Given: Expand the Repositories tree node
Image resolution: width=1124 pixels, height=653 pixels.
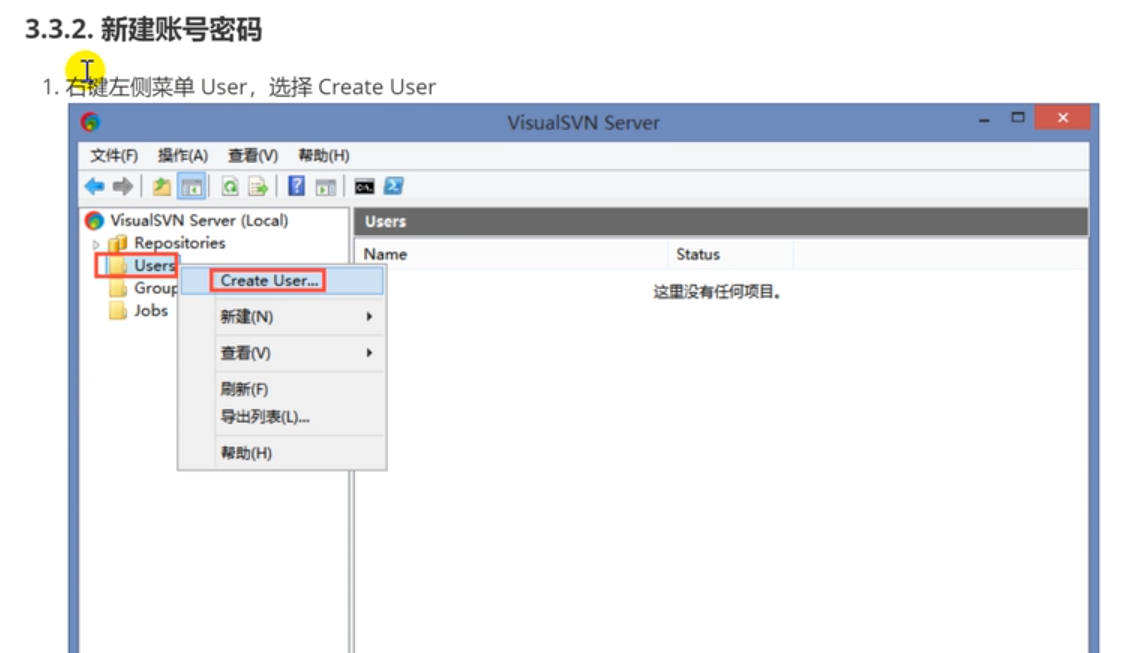Looking at the screenshot, I should (96, 244).
